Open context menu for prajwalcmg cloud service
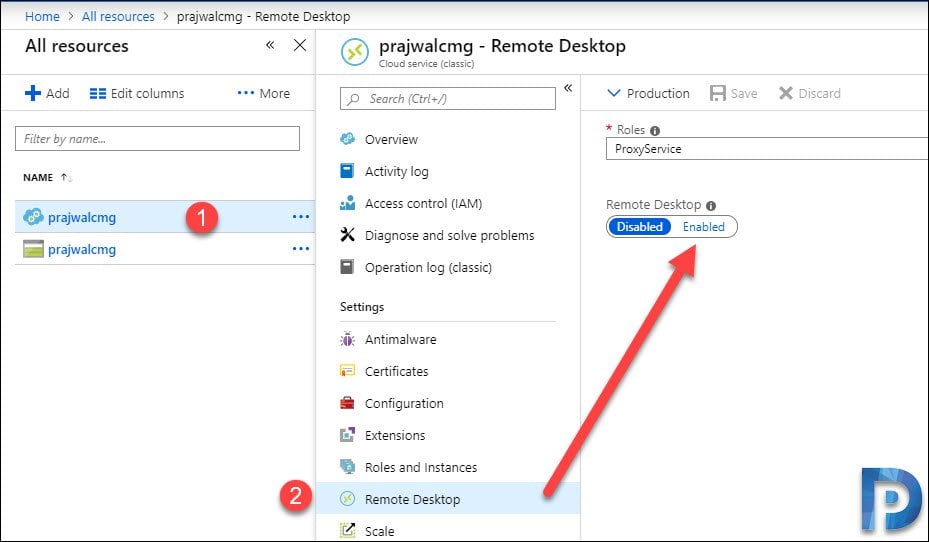Image resolution: width=929 pixels, height=542 pixels. point(301,217)
